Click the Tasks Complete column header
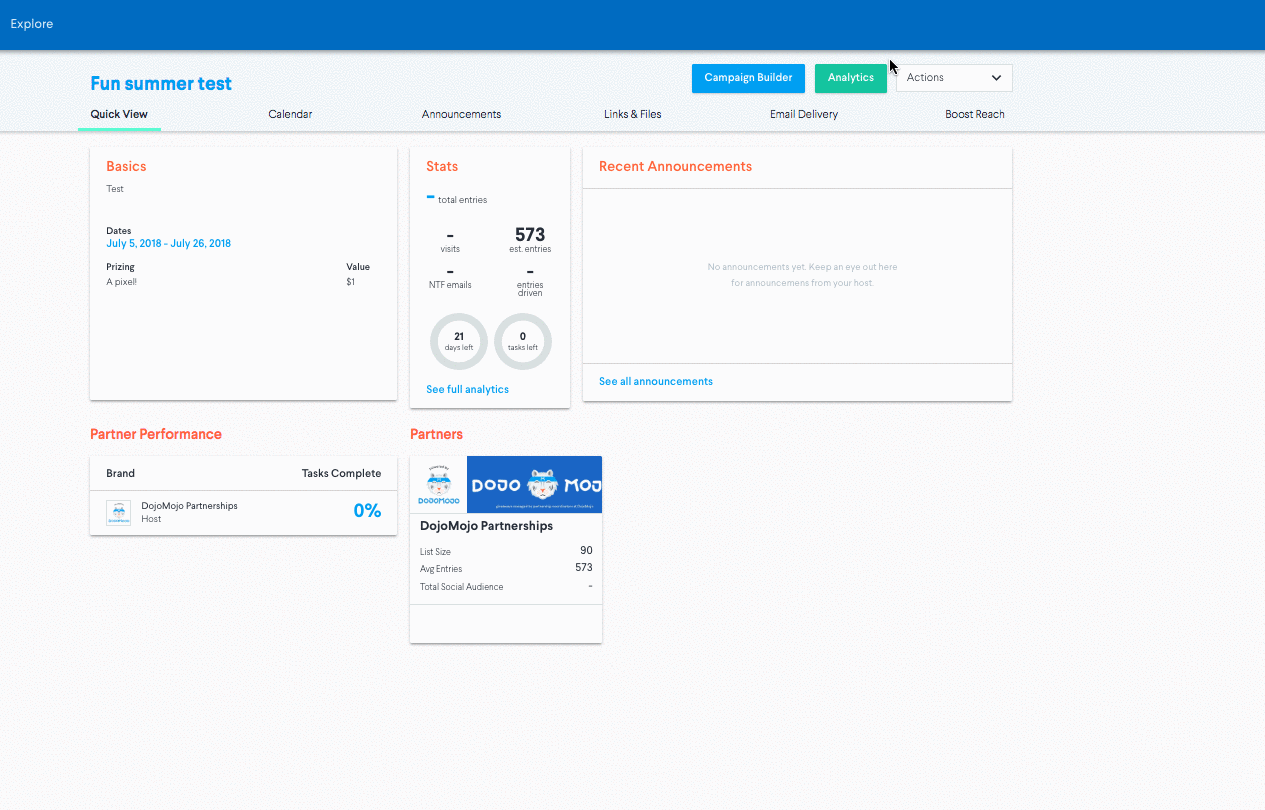The height and width of the screenshot is (810, 1265). pos(341,473)
